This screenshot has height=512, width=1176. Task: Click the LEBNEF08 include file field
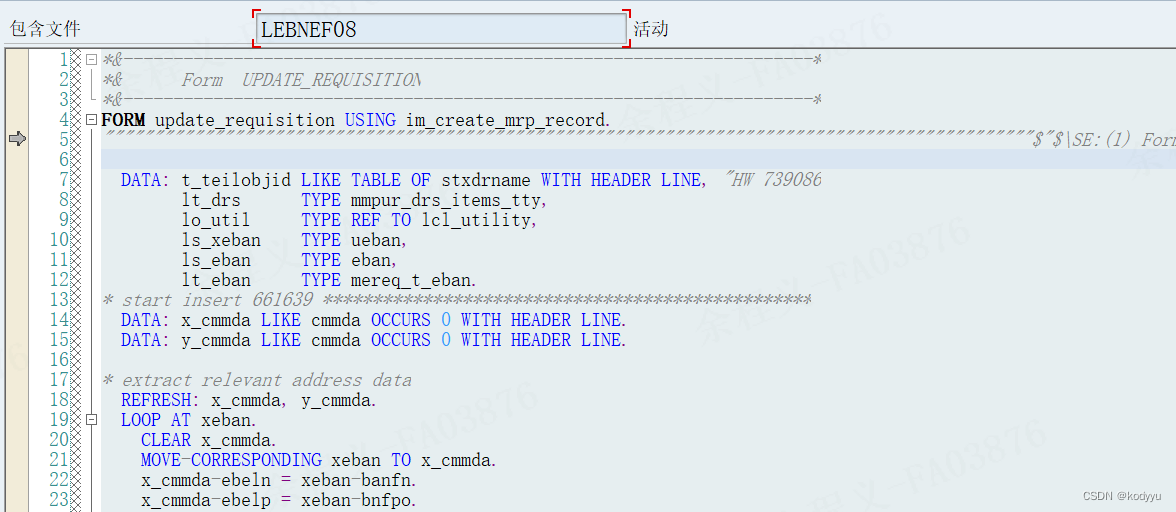[x=441, y=28]
